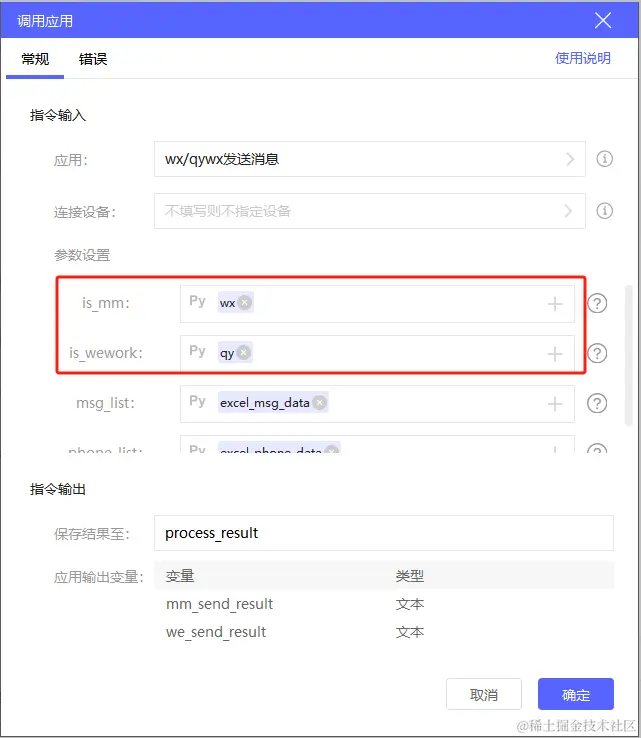Toggle the Py mode for is_wework
The image size is (641, 738).
(197, 351)
